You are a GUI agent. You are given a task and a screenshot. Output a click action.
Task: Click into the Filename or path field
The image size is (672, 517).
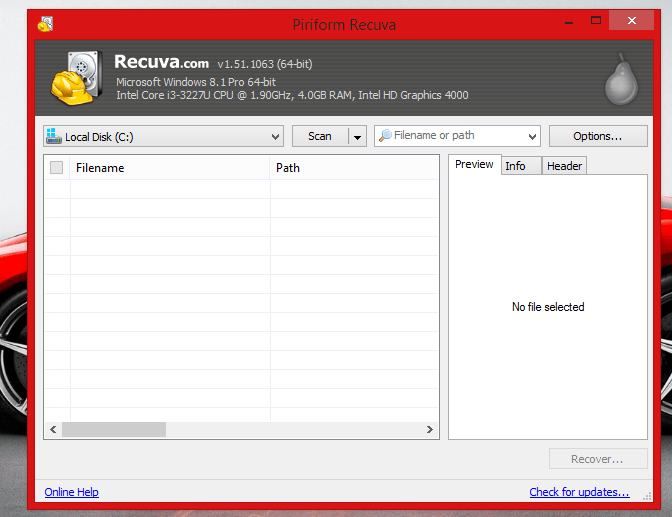point(457,136)
